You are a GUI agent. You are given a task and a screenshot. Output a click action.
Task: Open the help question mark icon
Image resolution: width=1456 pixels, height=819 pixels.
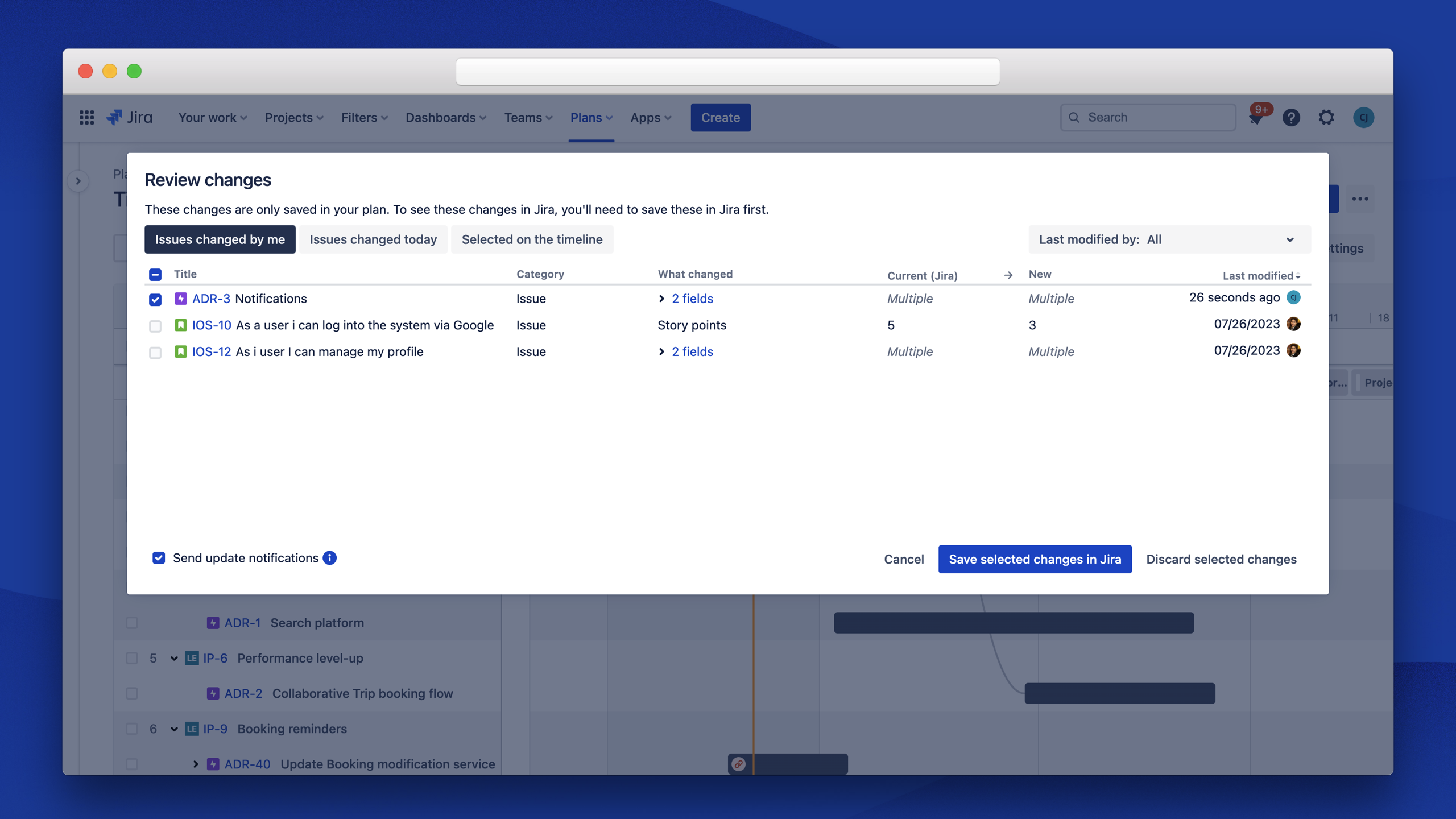[x=1291, y=117]
